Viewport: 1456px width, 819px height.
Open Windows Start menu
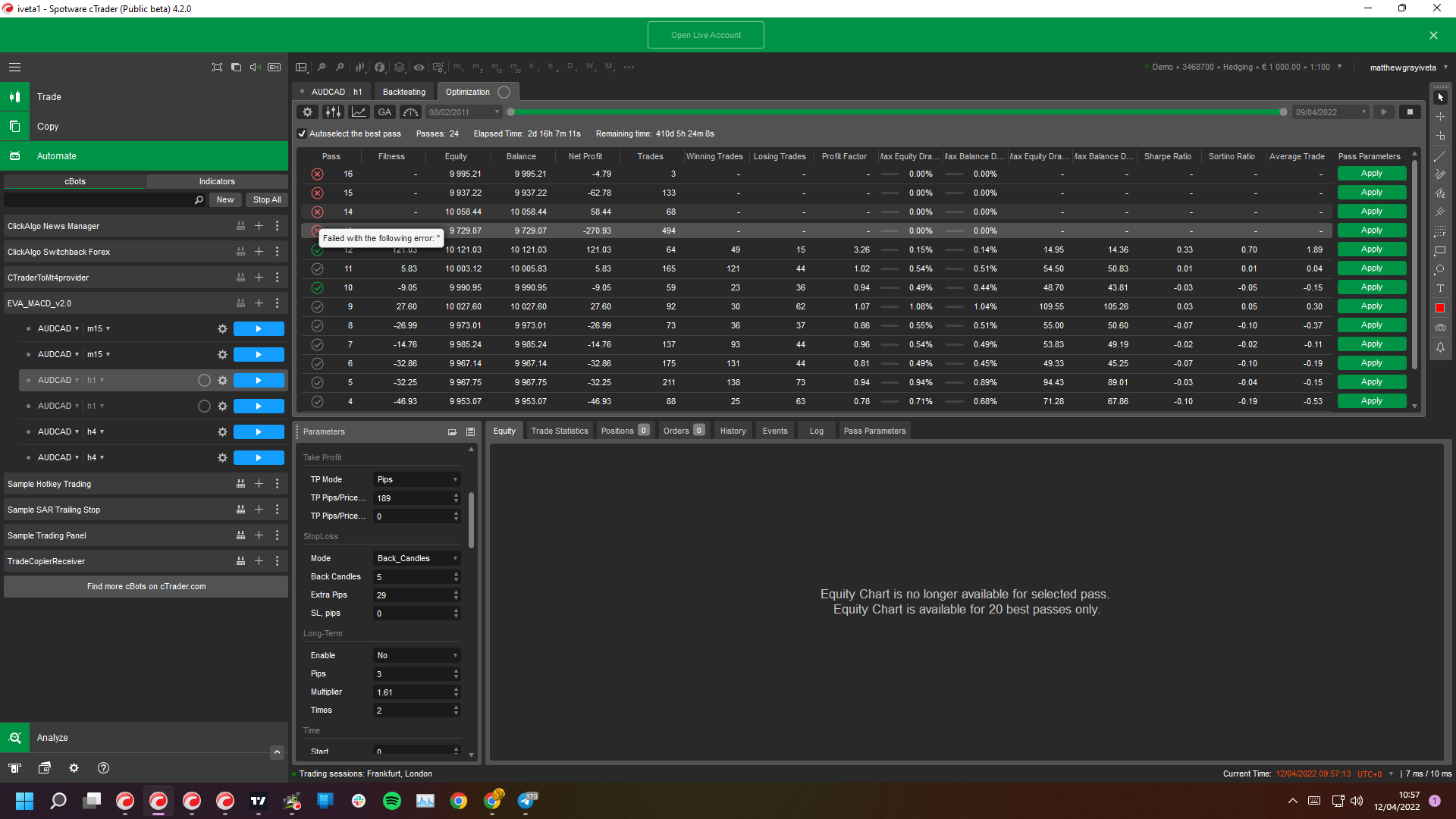pyautogui.click(x=24, y=801)
